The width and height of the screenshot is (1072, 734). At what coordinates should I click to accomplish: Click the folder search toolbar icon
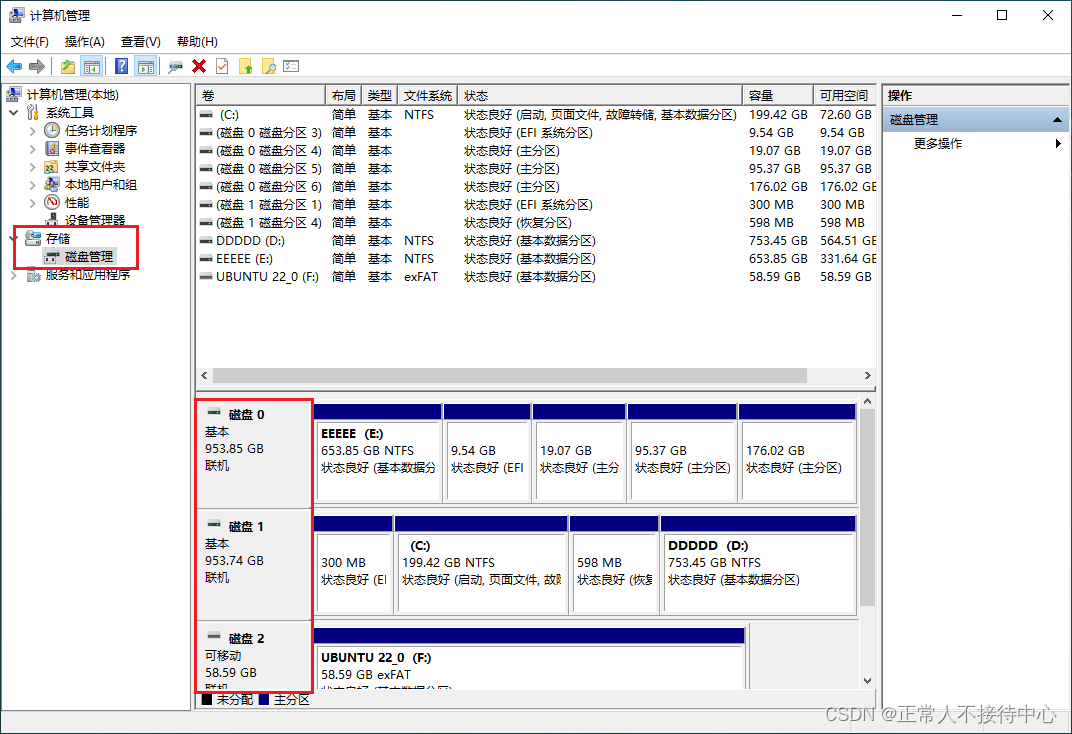[x=270, y=66]
